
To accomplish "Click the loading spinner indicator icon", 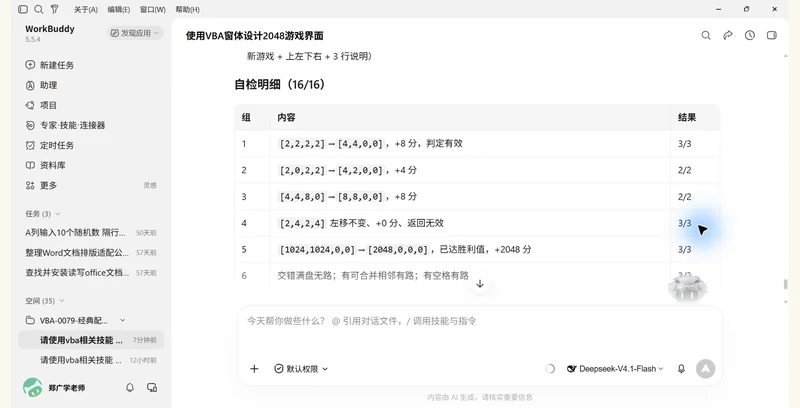I will click(550, 369).
